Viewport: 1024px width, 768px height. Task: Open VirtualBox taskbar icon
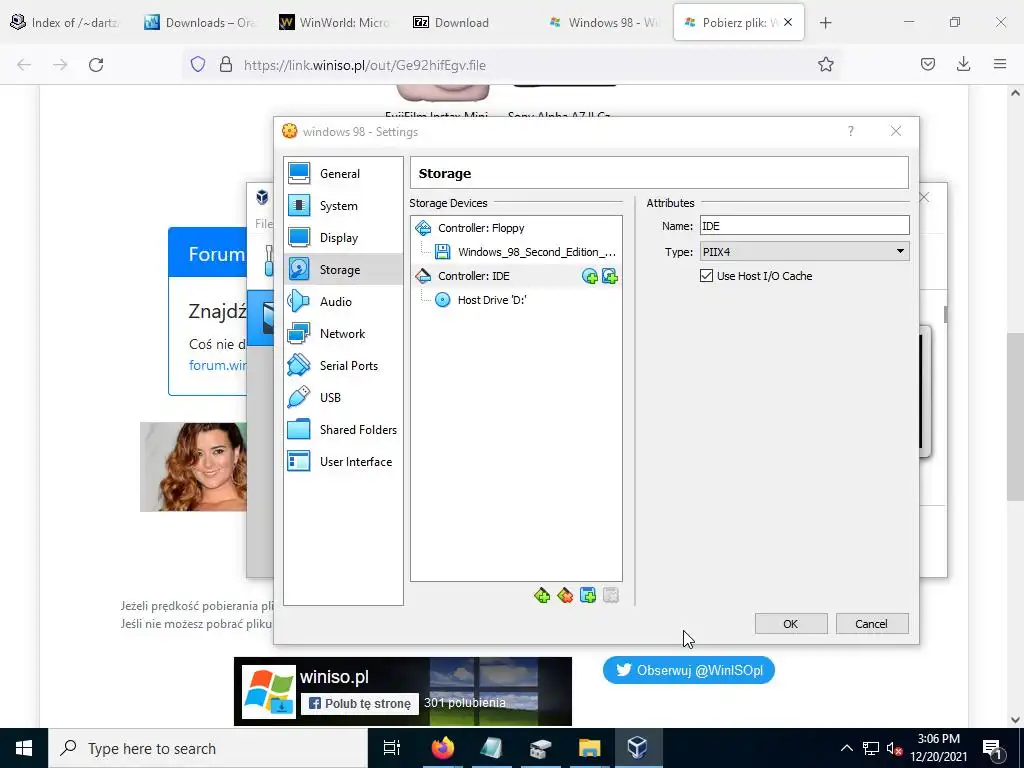pos(637,748)
